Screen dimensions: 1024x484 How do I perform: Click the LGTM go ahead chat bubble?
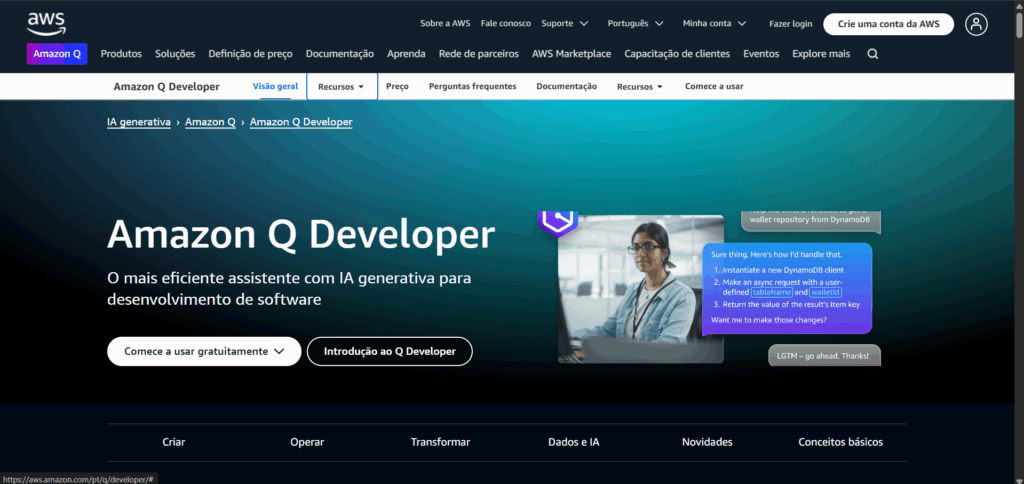(x=824, y=355)
